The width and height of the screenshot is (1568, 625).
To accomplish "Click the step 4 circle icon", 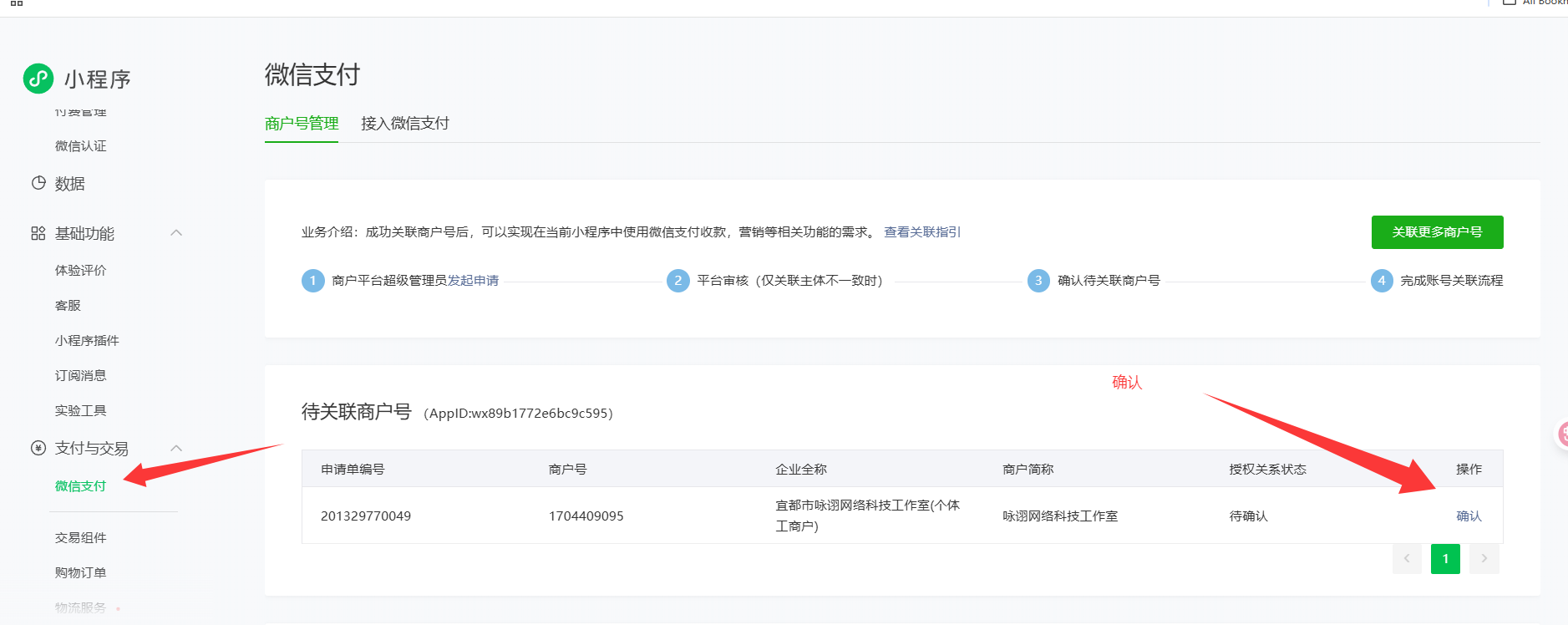I will [1382, 281].
